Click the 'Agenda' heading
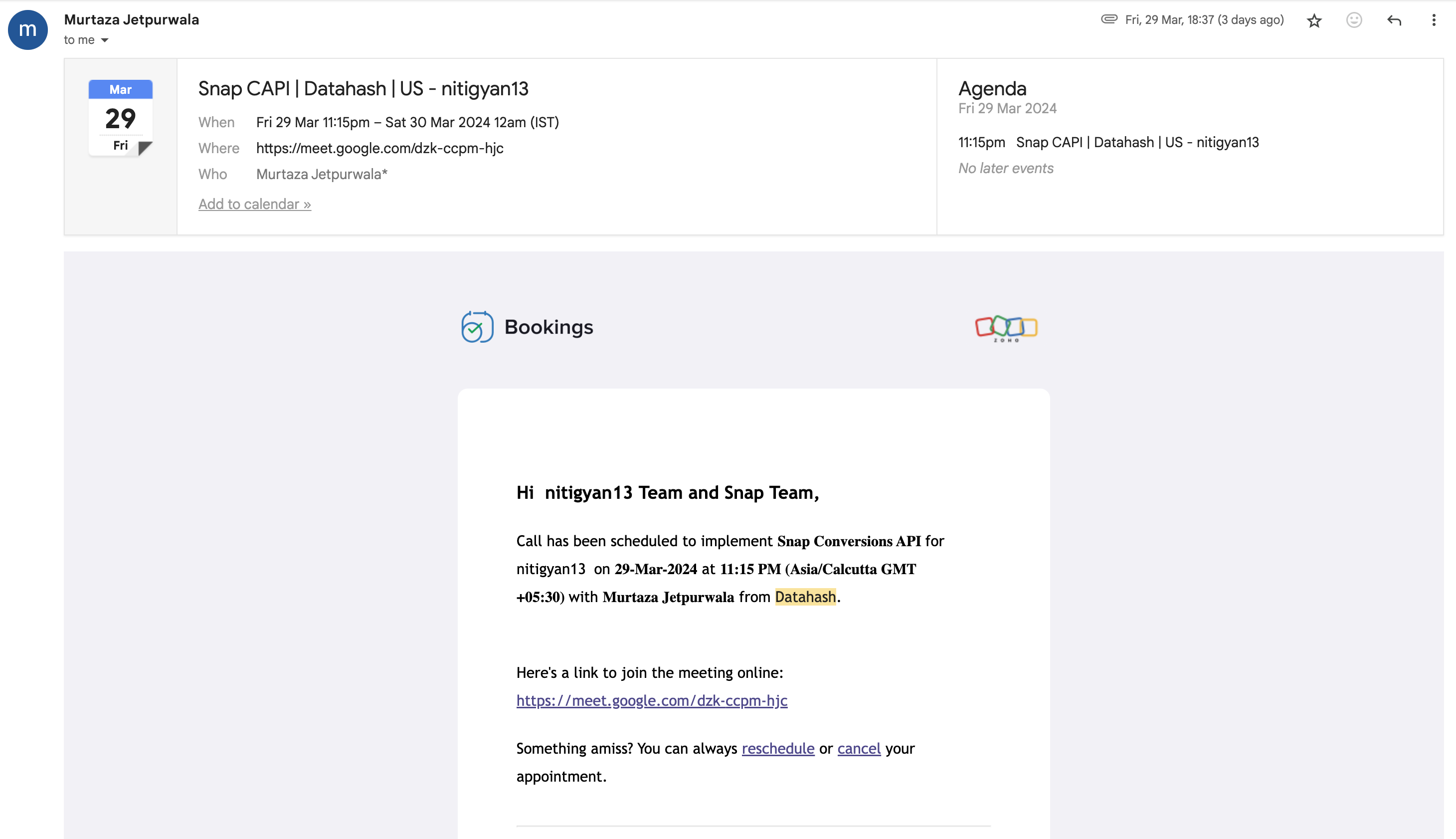 click(x=992, y=89)
